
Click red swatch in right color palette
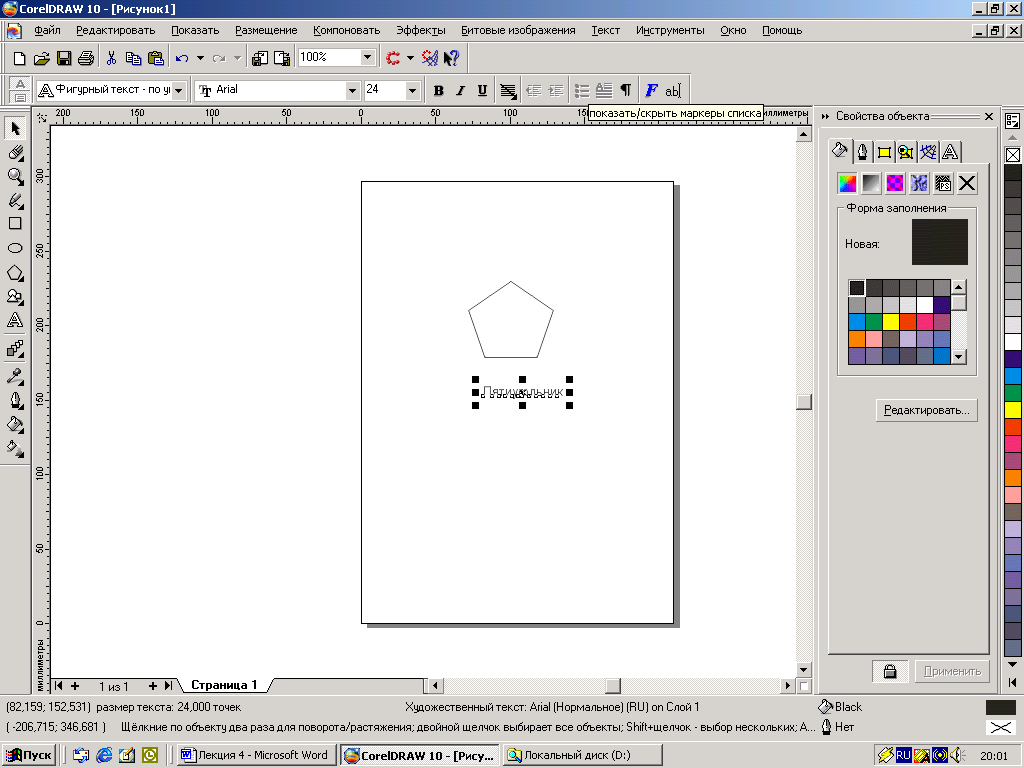tap(1012, 427)
